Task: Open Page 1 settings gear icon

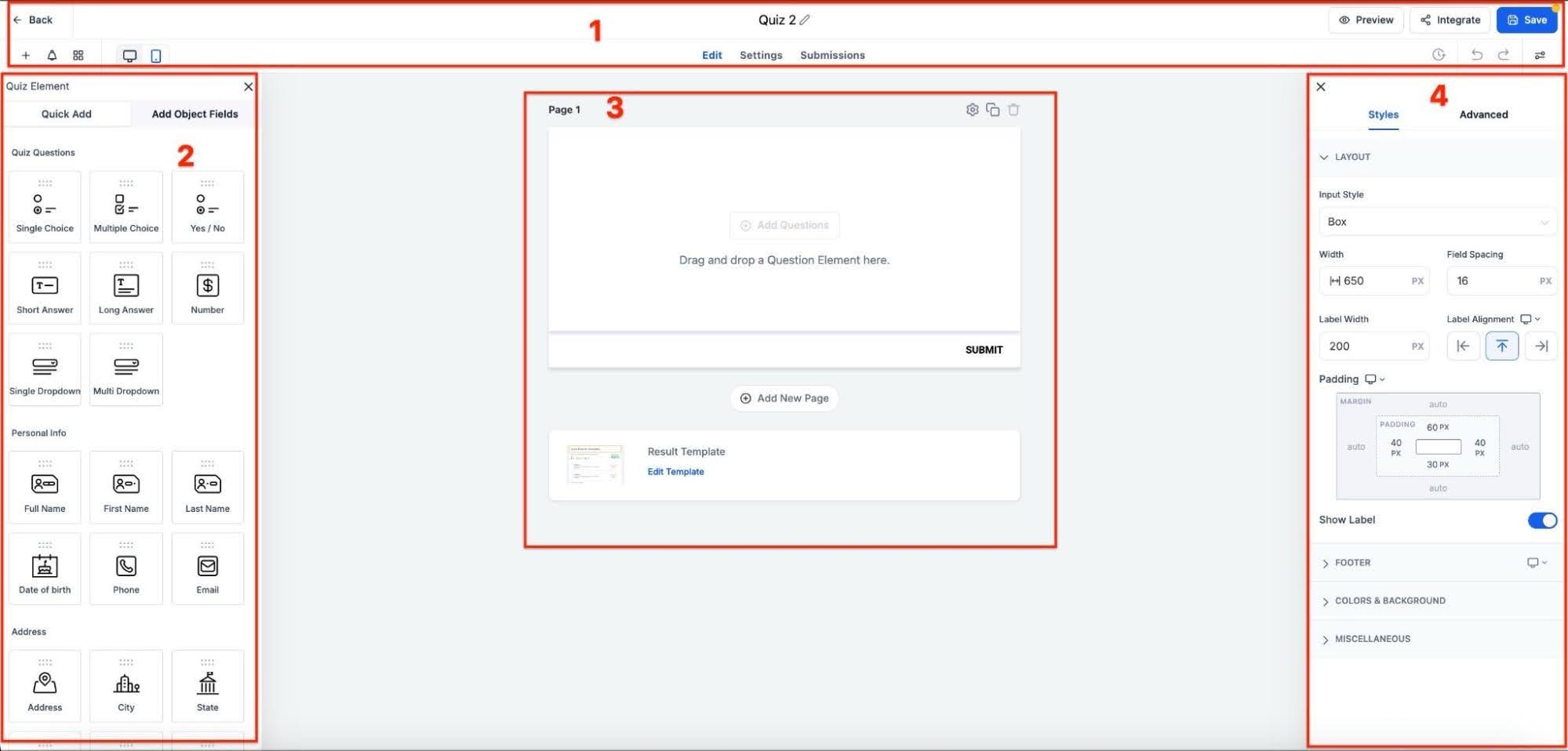Action: click(x=972, y=109)
